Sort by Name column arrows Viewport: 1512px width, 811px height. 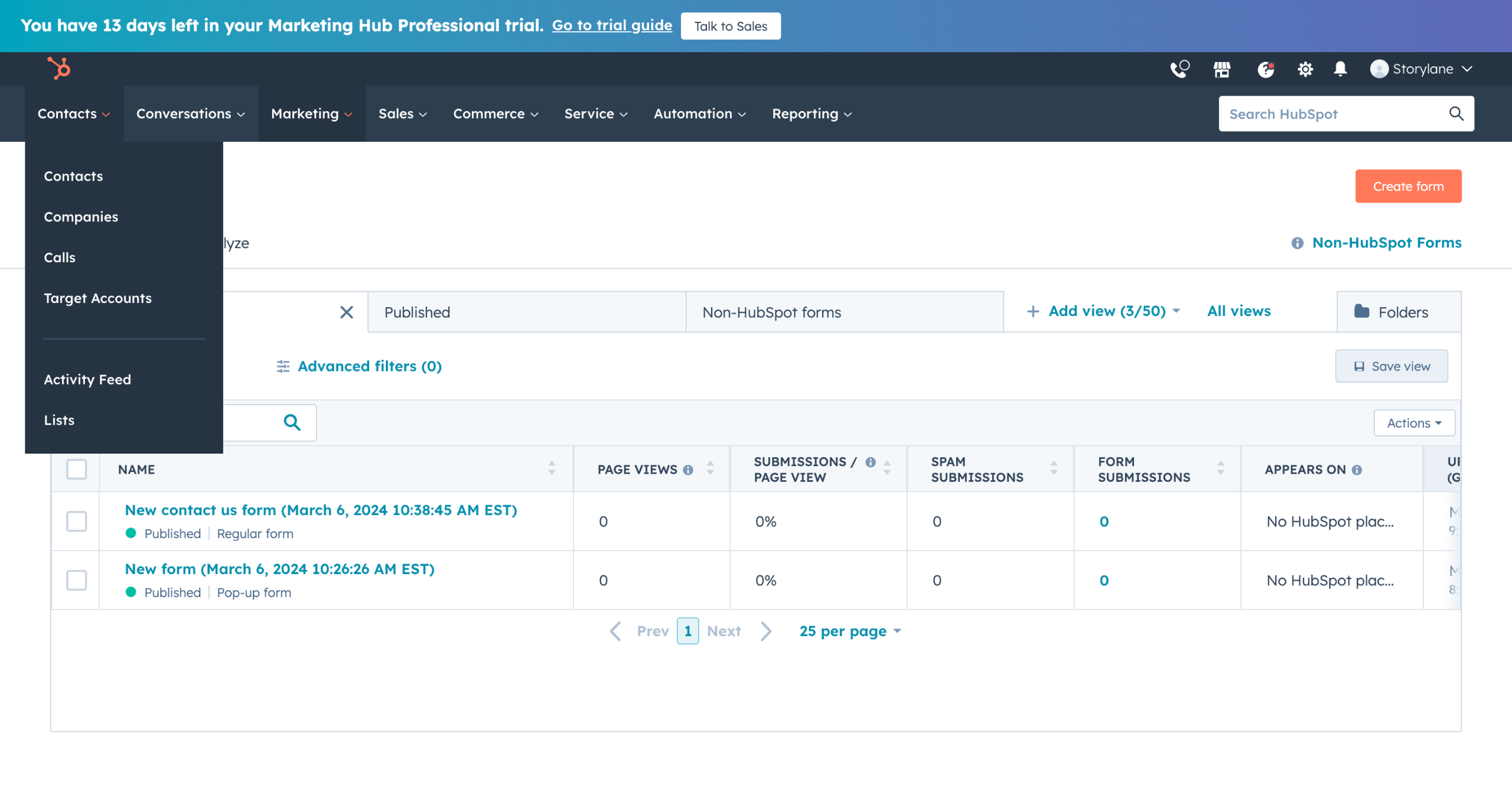tap(552, 468)
